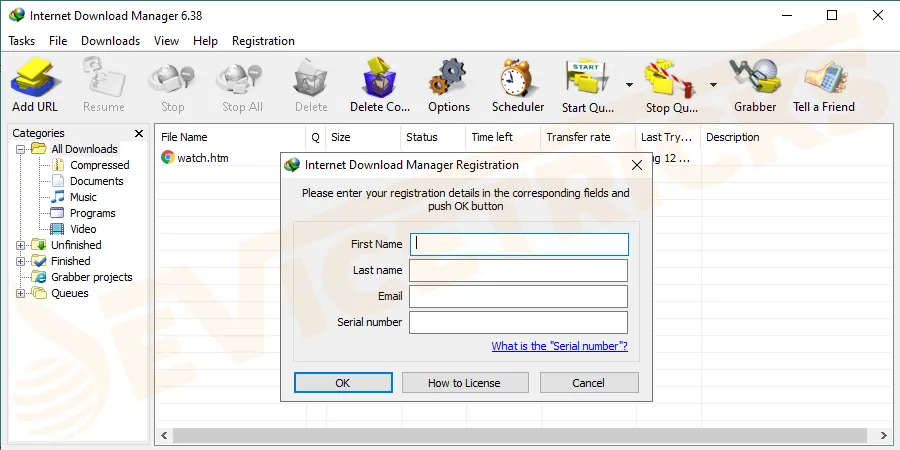The height and width of the screenshot is (450, 900).
Task: Focus the Serial number field
Action: coord(518,323)
